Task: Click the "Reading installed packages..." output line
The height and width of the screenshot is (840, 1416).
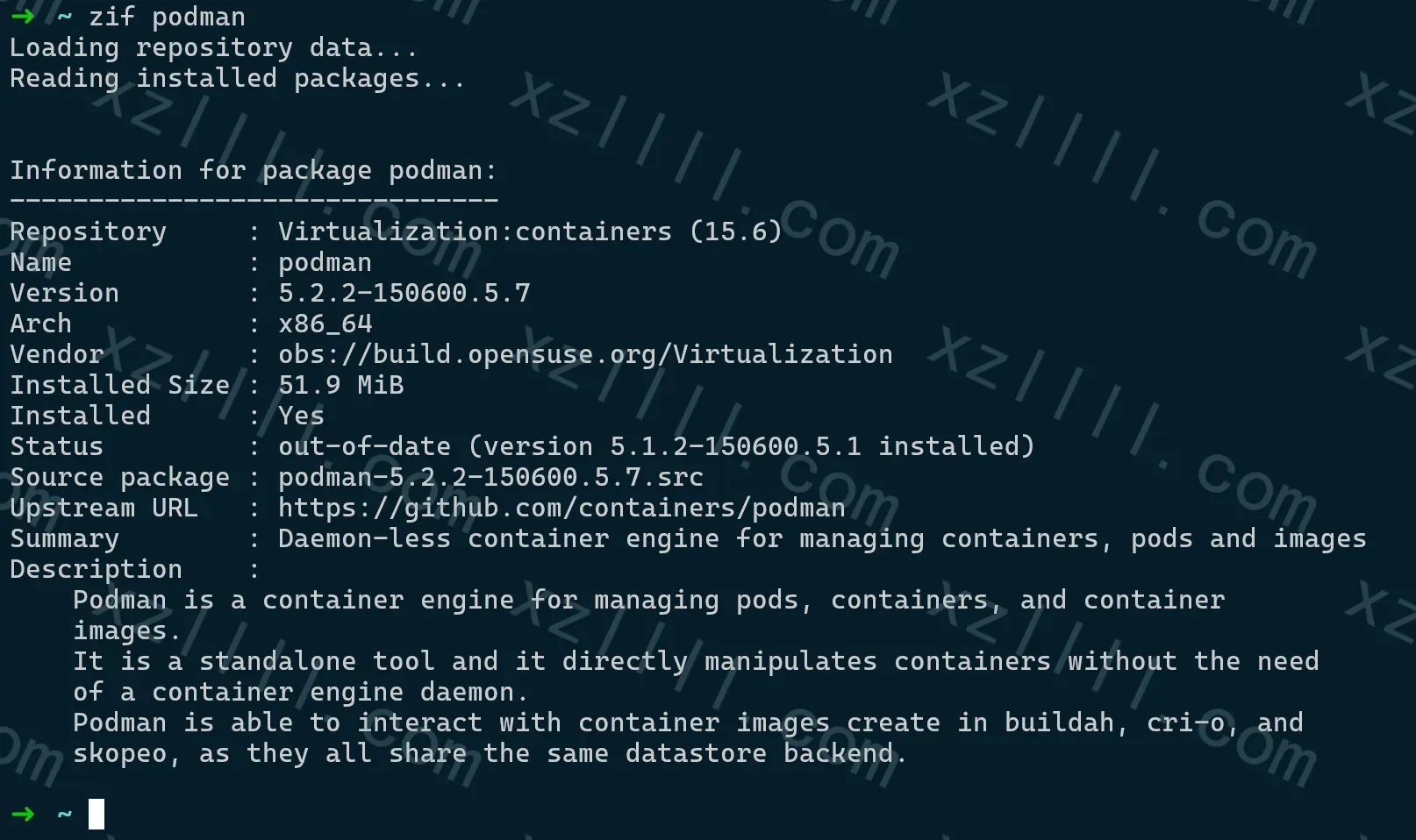Action: [x=237, y=79]
